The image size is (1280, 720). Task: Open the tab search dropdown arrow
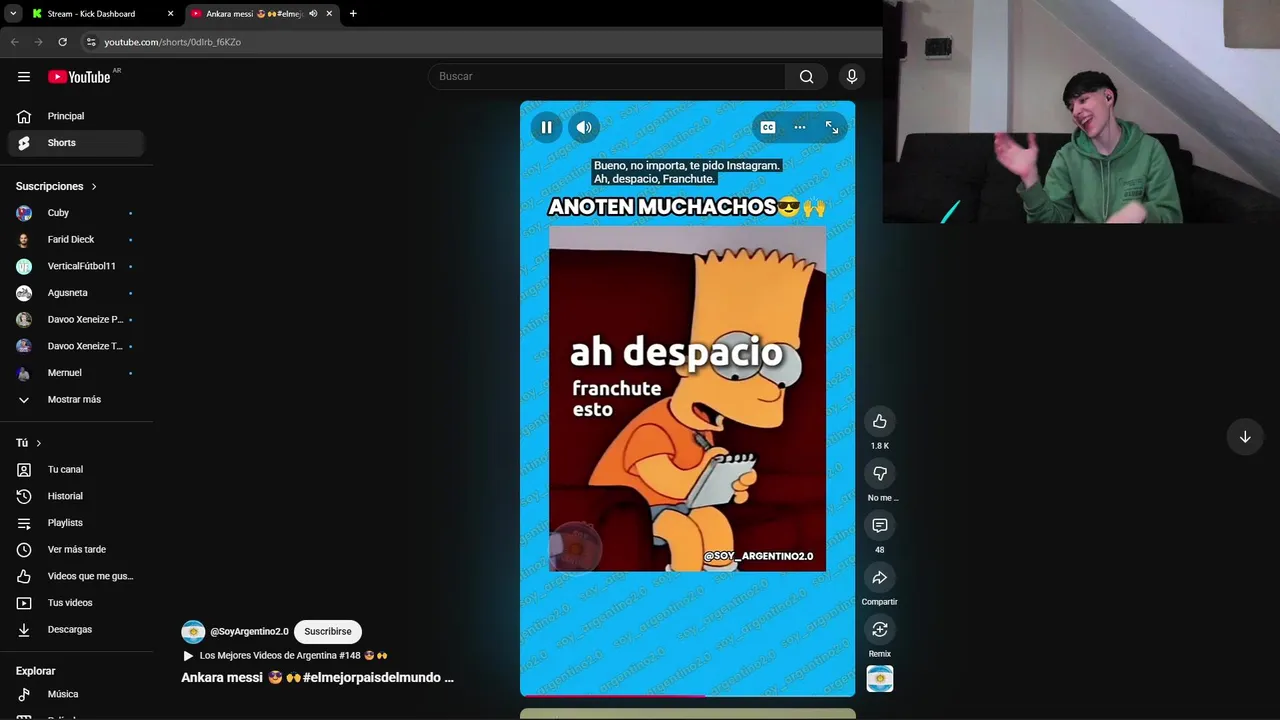[13, 14]
